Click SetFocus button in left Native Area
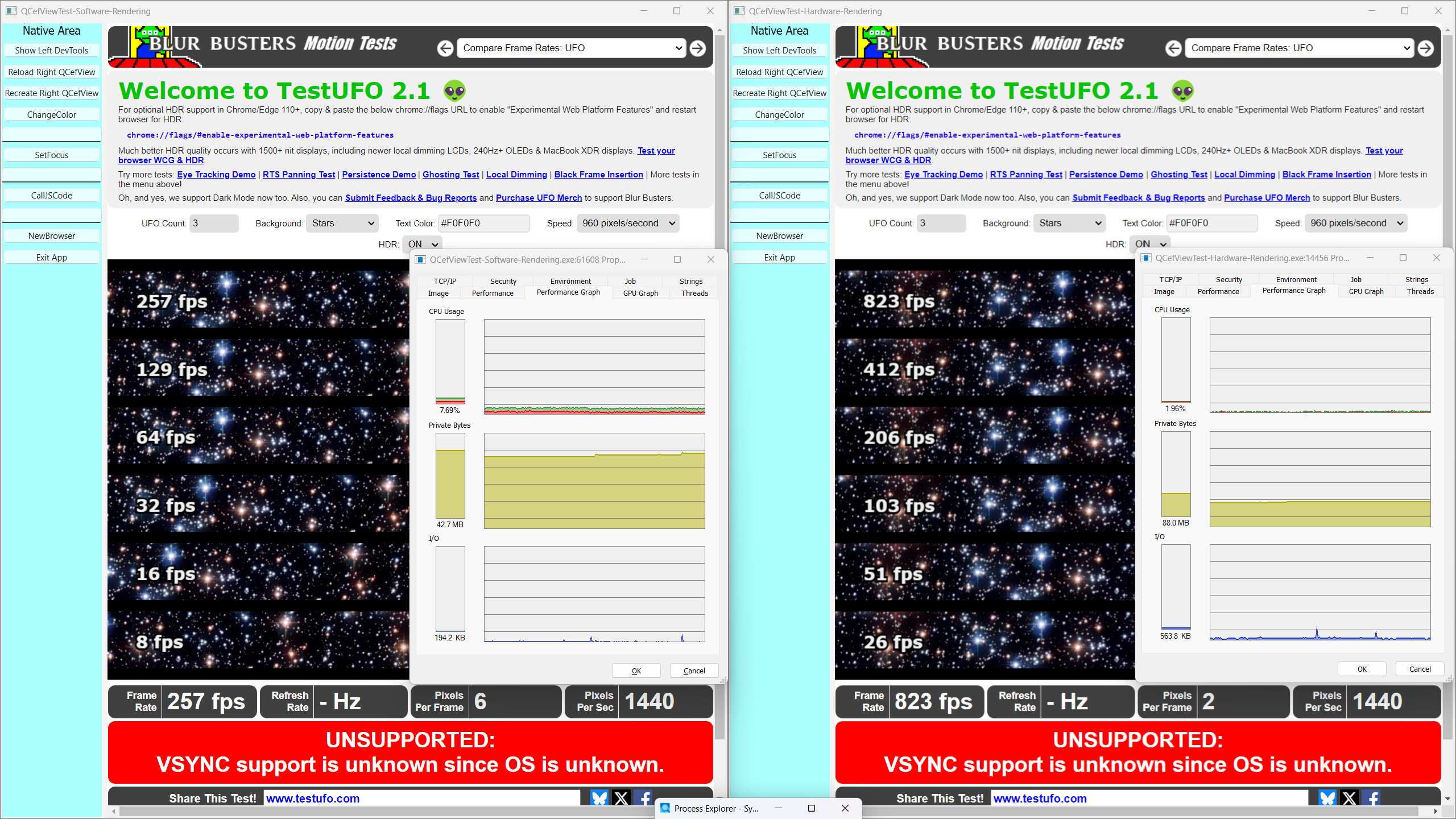Viewport: 1456px width, 819px height. tap(51, 155)
